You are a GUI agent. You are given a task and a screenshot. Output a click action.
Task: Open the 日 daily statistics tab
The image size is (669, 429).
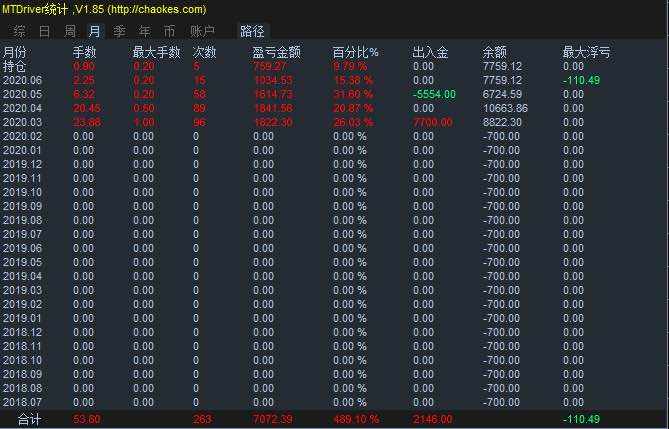click(44, 31)
